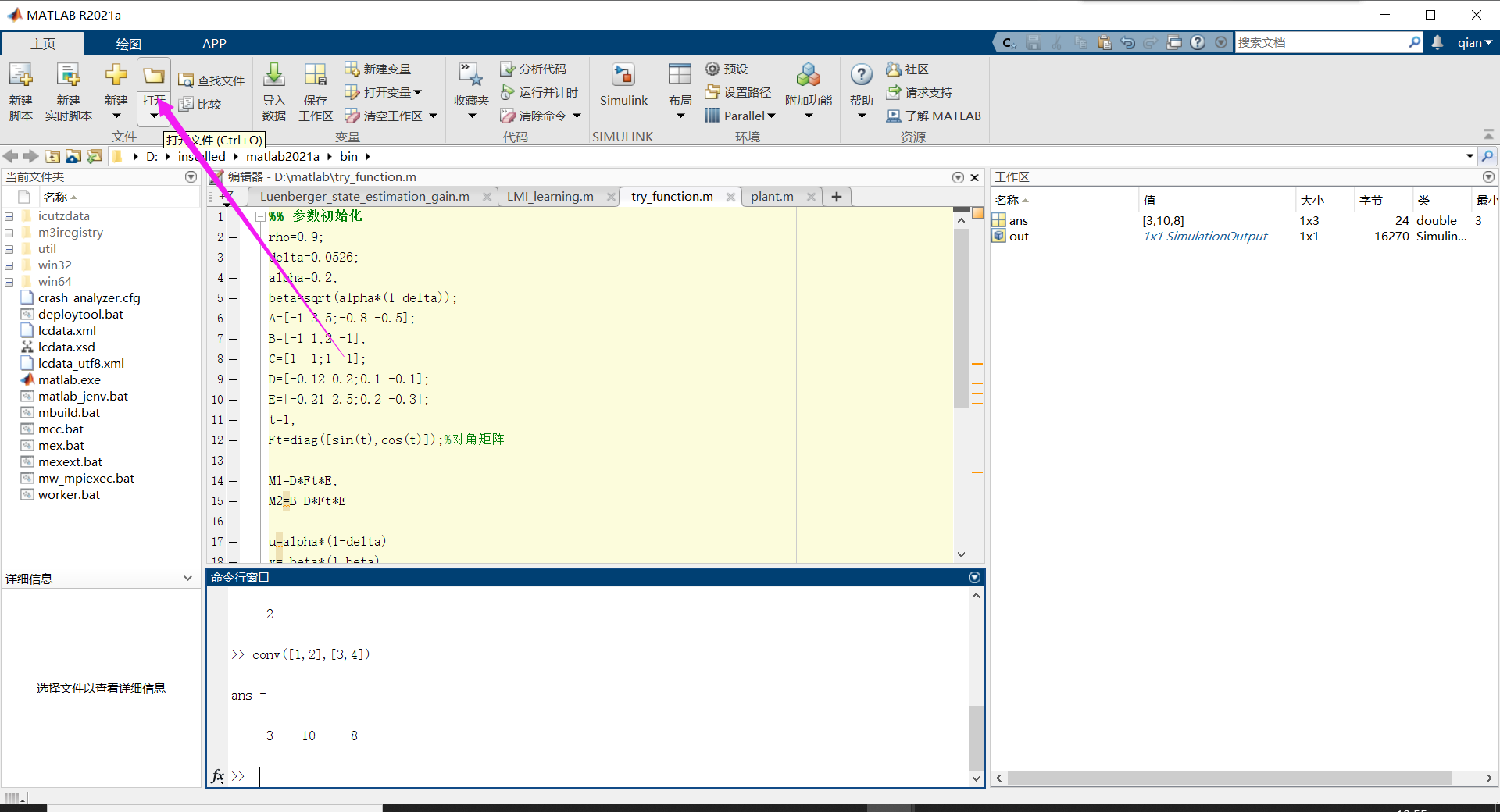Toggle breakpoint on line 15 (M2=B-D*Ft*E)
The height and width of the screenshot is (812, 1500).
[234, 501]
